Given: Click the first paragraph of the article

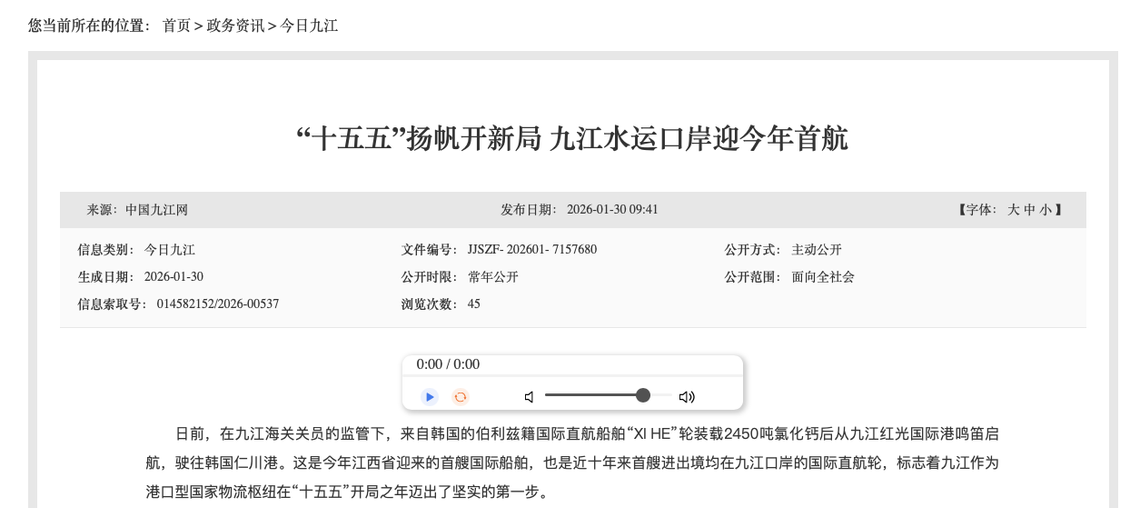Looking at the screenshot, I should (572, 462).
